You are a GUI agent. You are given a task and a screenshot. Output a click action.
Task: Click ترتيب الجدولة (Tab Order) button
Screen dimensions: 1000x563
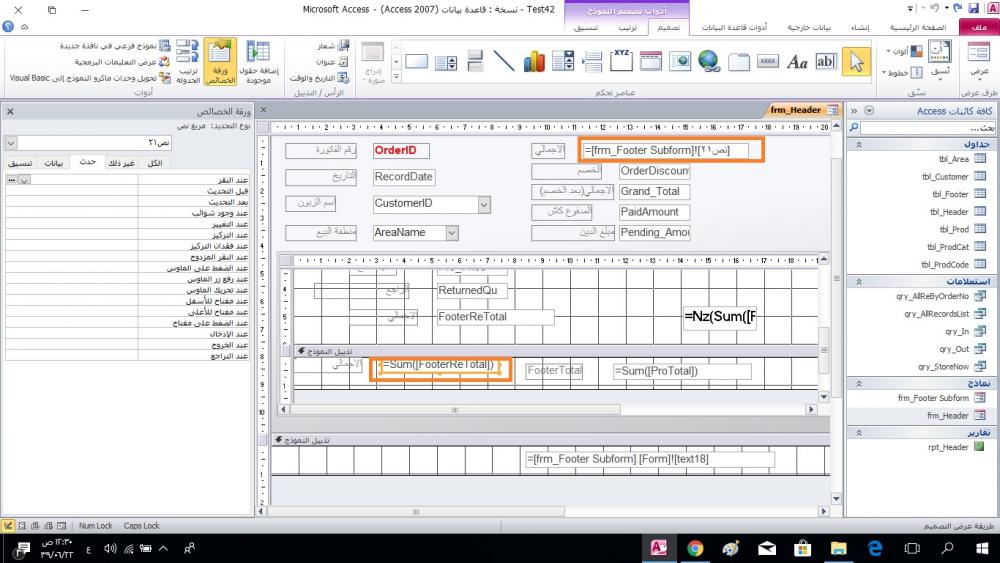coord(188,62)
